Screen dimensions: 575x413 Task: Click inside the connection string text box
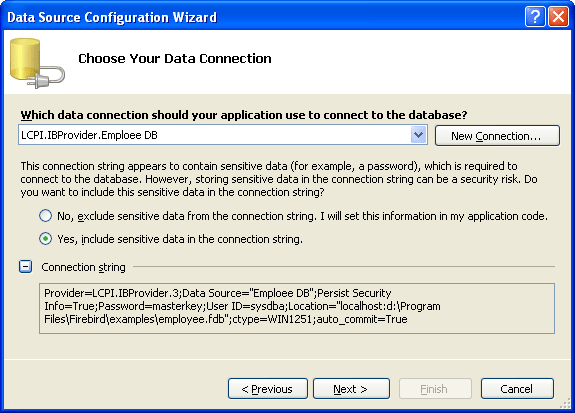[297, 308]
